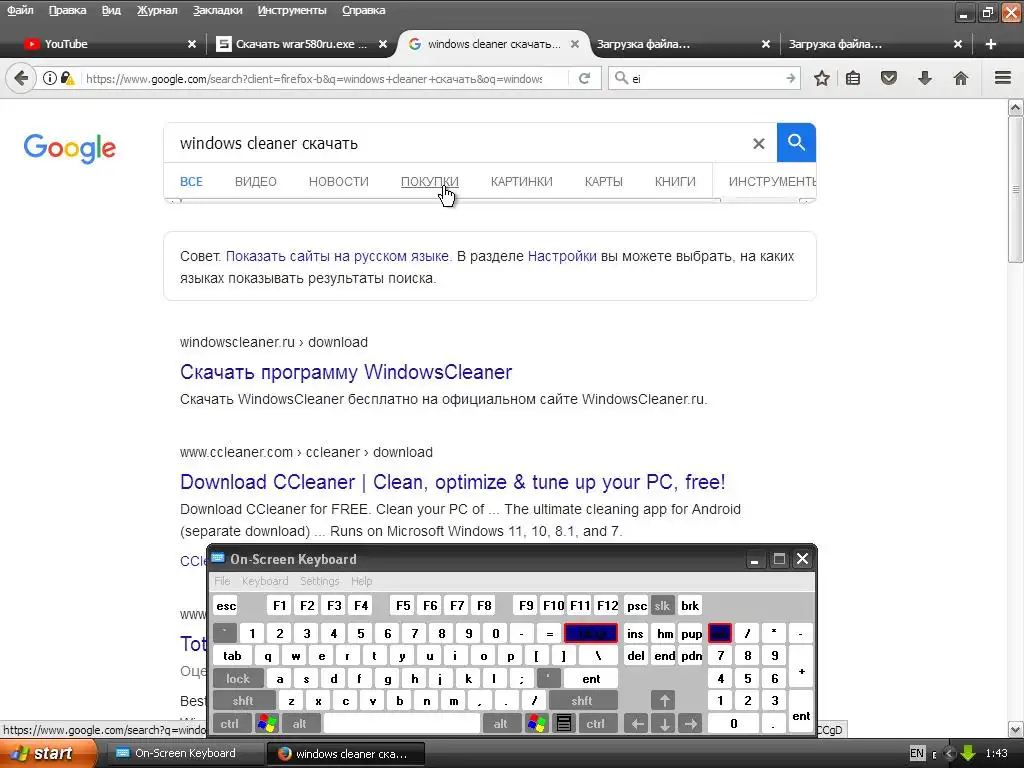Image resolution: width=1024 pixels, height=768 pixels.
Task: Open the downloads arrow icon in toolbar
Action: point(925,78)
